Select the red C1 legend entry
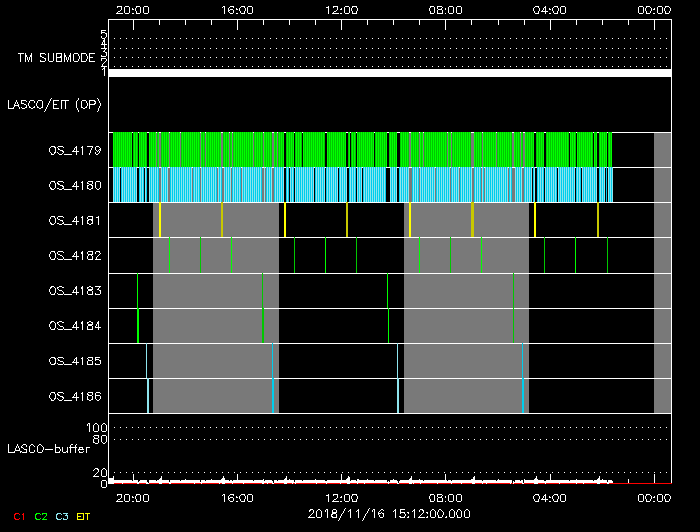This screenshot has height=532, width=700. [18, 516]
